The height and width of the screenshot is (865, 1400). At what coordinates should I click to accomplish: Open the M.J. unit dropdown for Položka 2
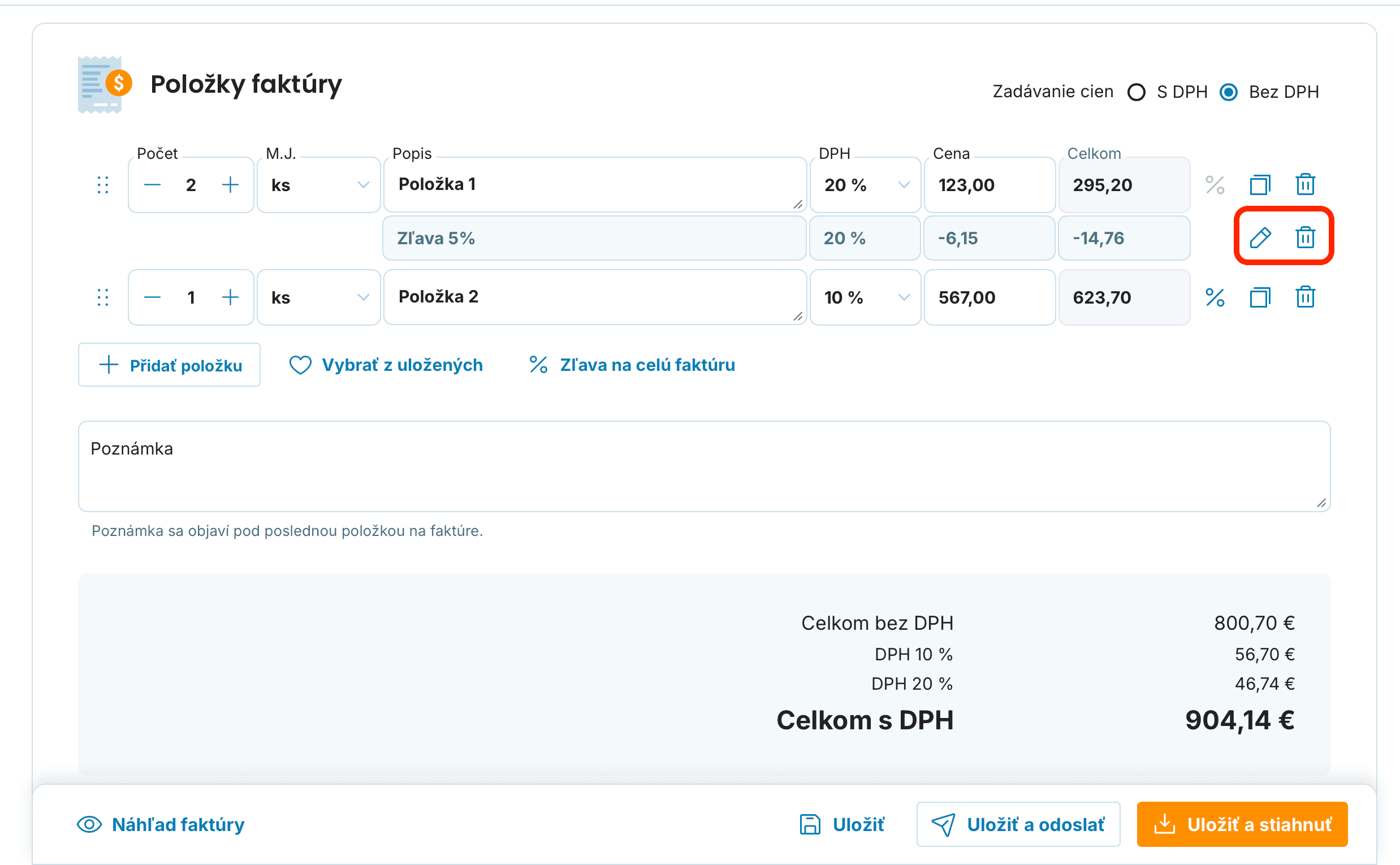319,297
